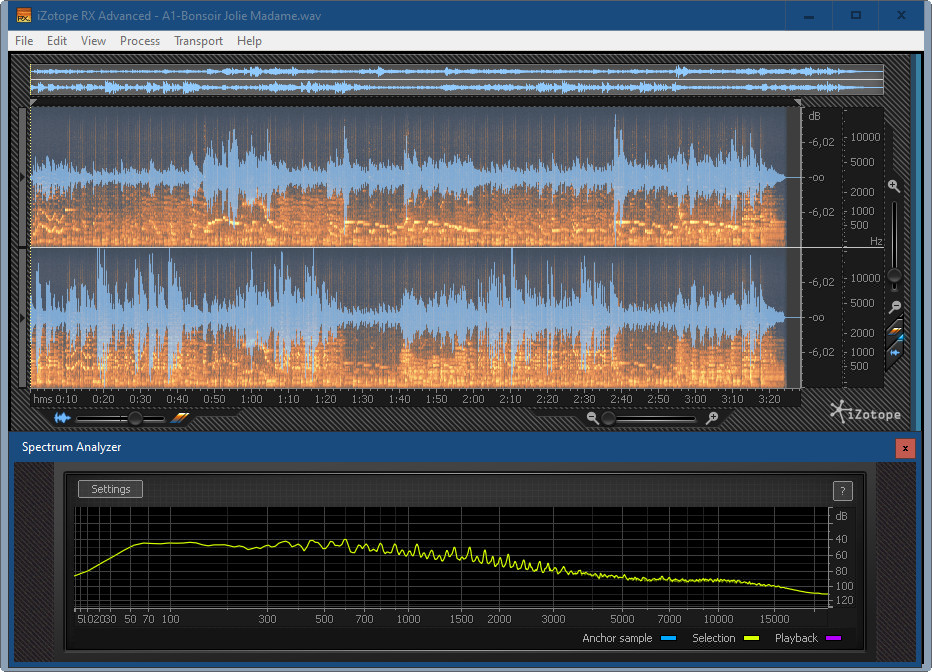
Task: Click the horizontal time zoom-out magnifier
Action: [x=592, y=418]
